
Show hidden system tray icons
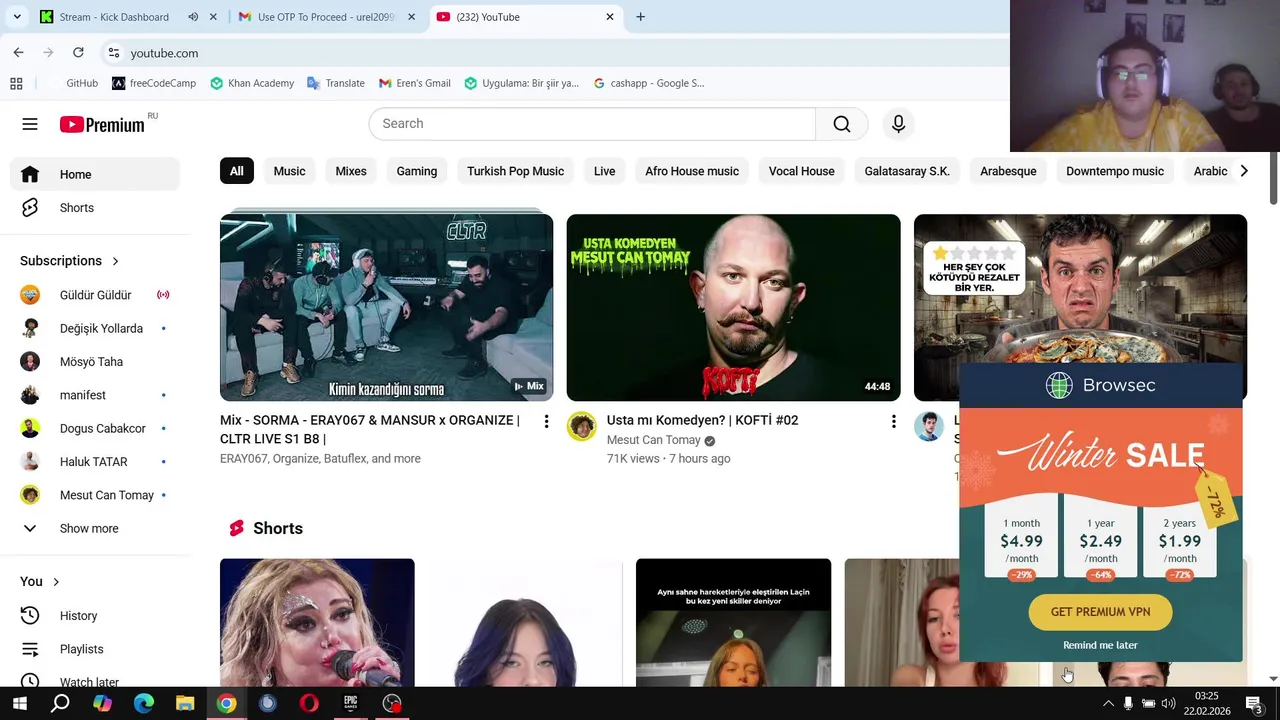point(1108,703)
